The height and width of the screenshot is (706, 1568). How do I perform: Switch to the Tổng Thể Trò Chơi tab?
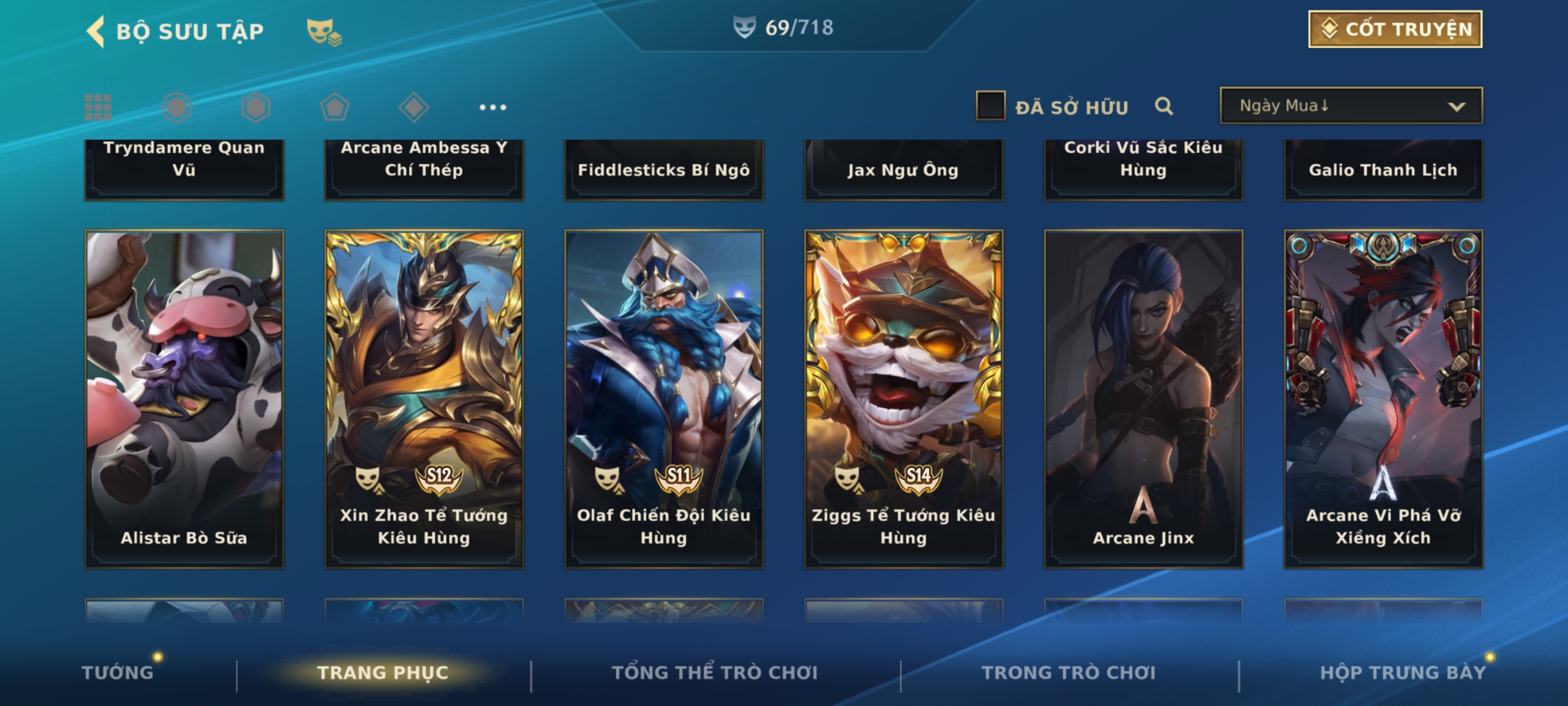[715, 672]
